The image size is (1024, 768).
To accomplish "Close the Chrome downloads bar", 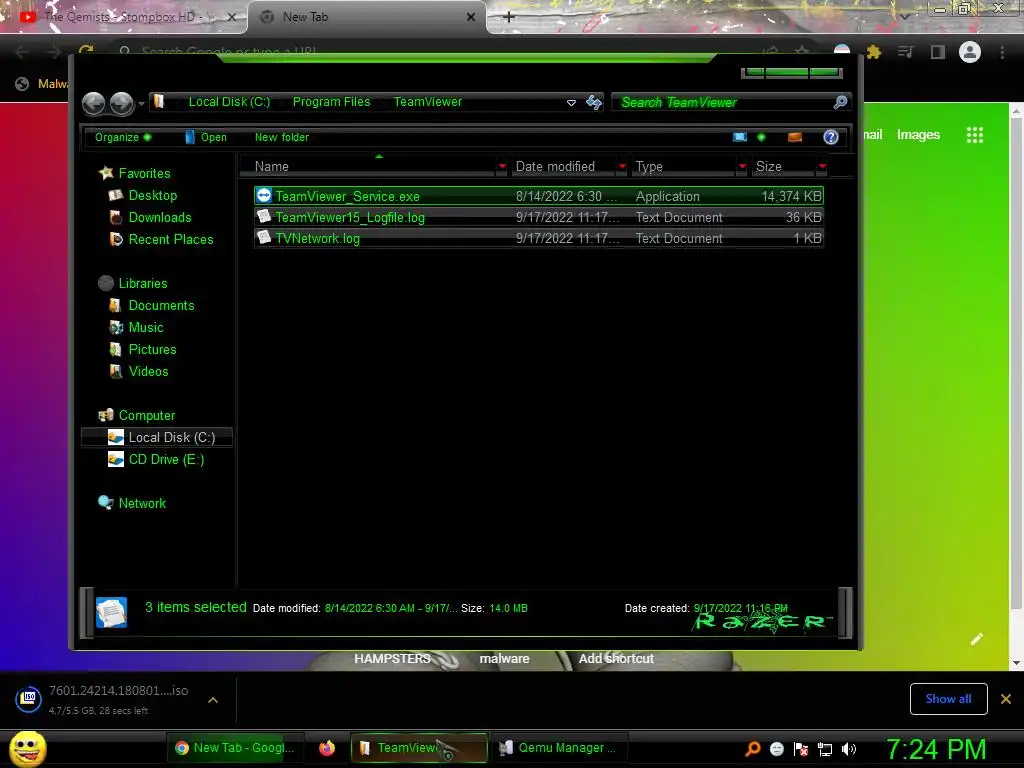I will click(1006, 699).
